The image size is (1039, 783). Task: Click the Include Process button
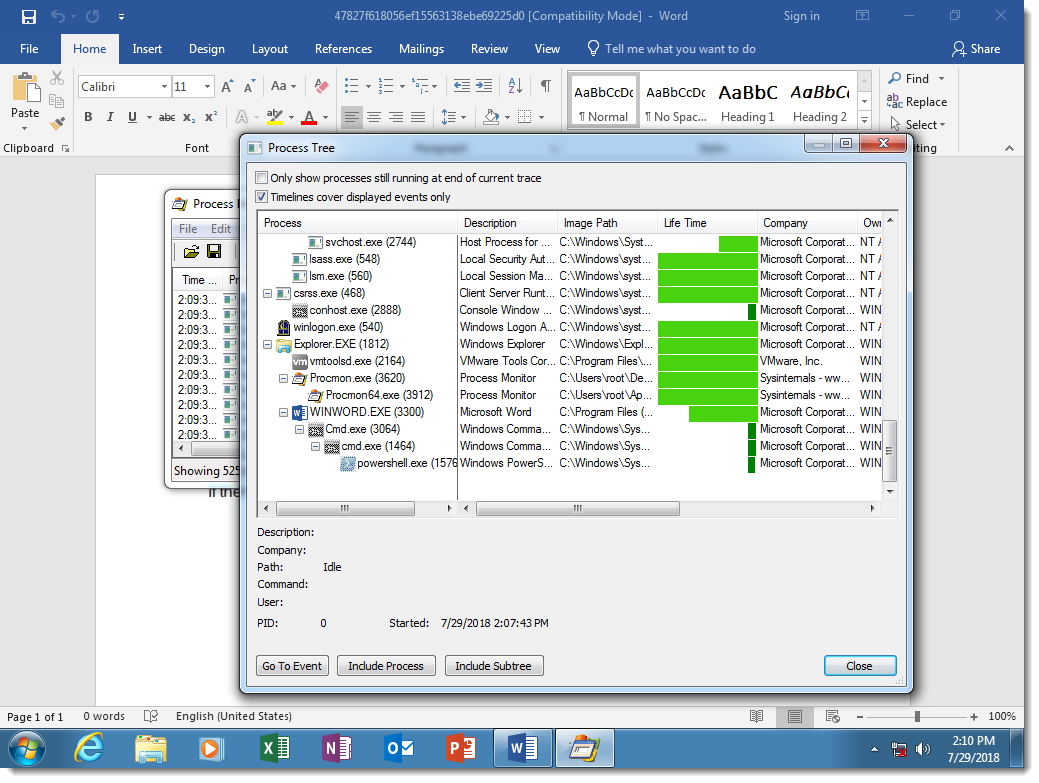pyautogui.click(x=386, y=666)
